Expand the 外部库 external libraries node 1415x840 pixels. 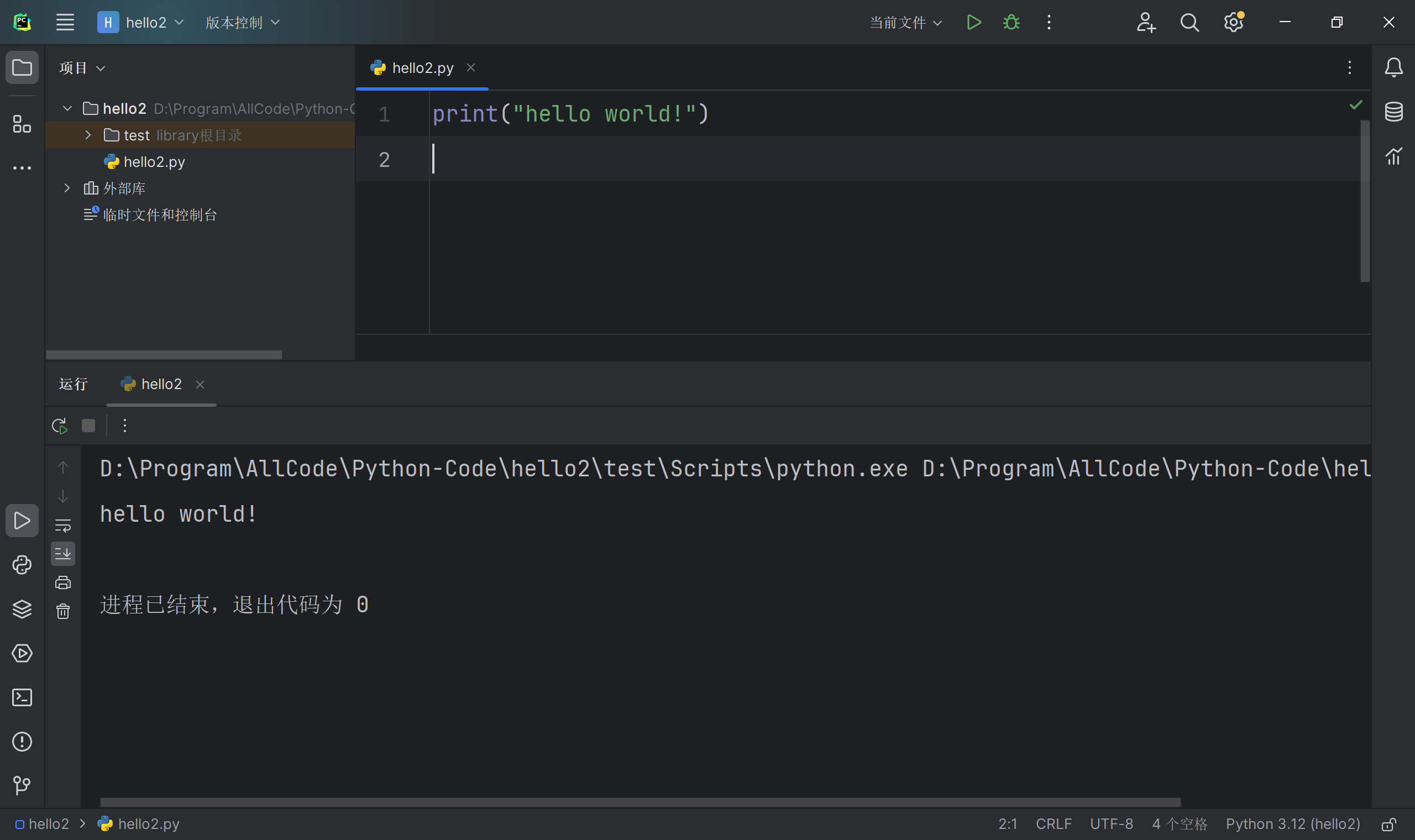pyautogui.click(x=67, y=188)
